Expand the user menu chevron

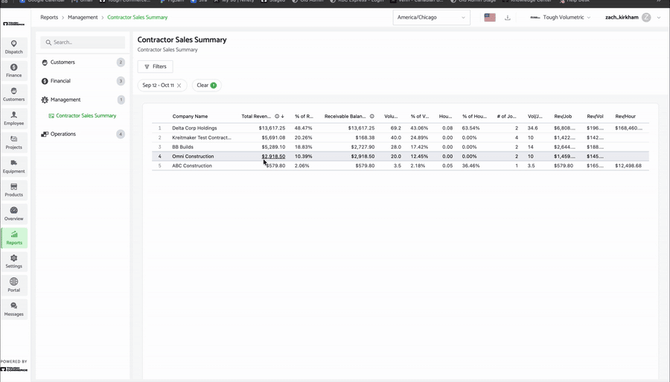point(658,18)
